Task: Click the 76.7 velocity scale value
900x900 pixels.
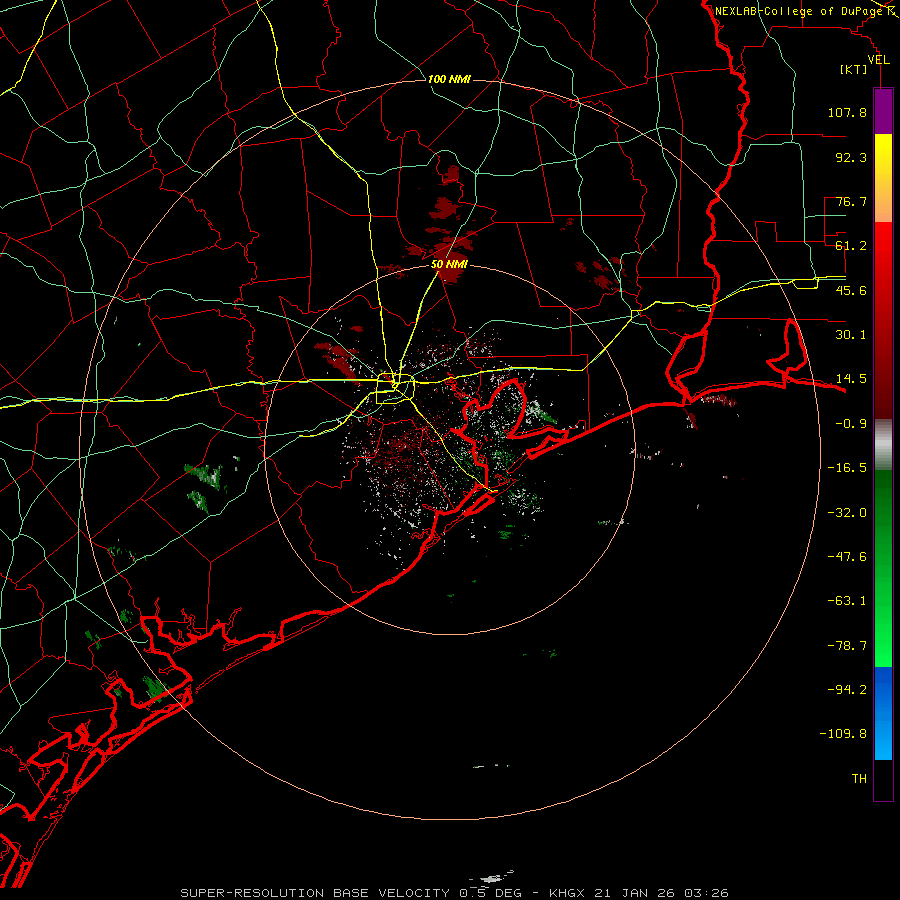Action: [x=851, y=201]
